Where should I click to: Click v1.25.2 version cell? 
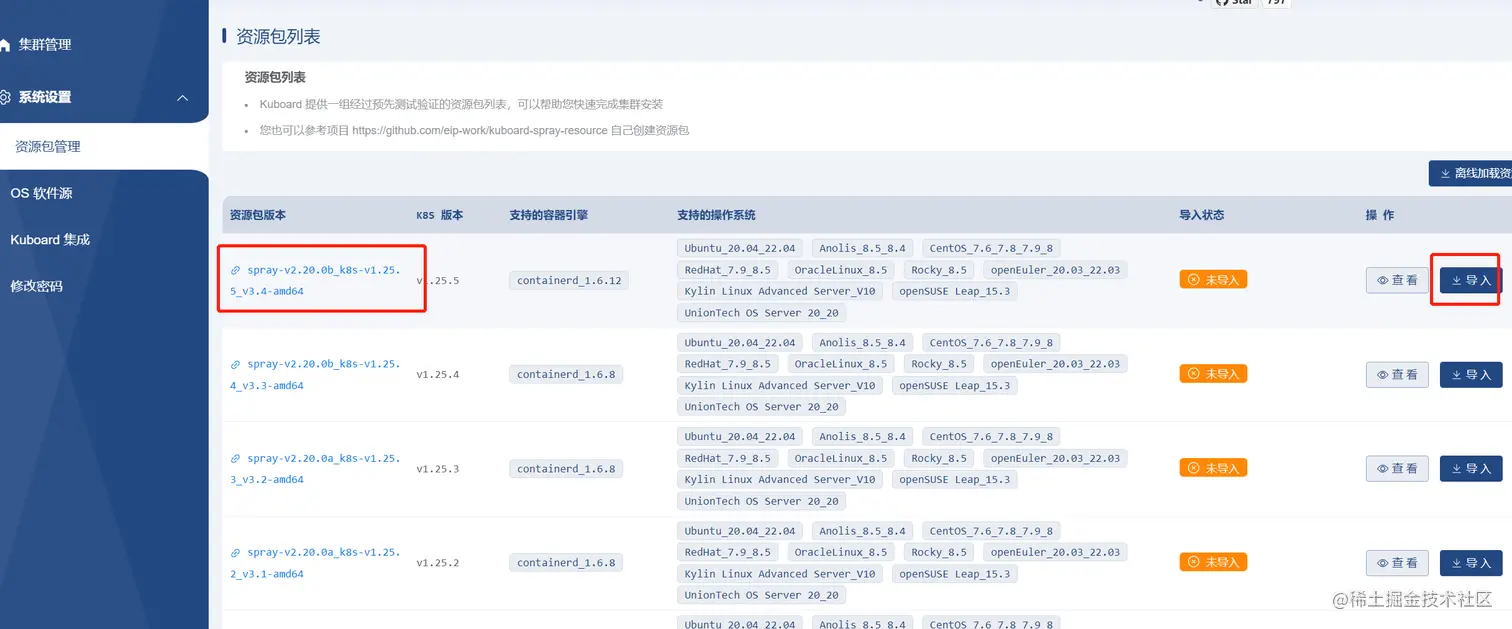tap(438, 563)
